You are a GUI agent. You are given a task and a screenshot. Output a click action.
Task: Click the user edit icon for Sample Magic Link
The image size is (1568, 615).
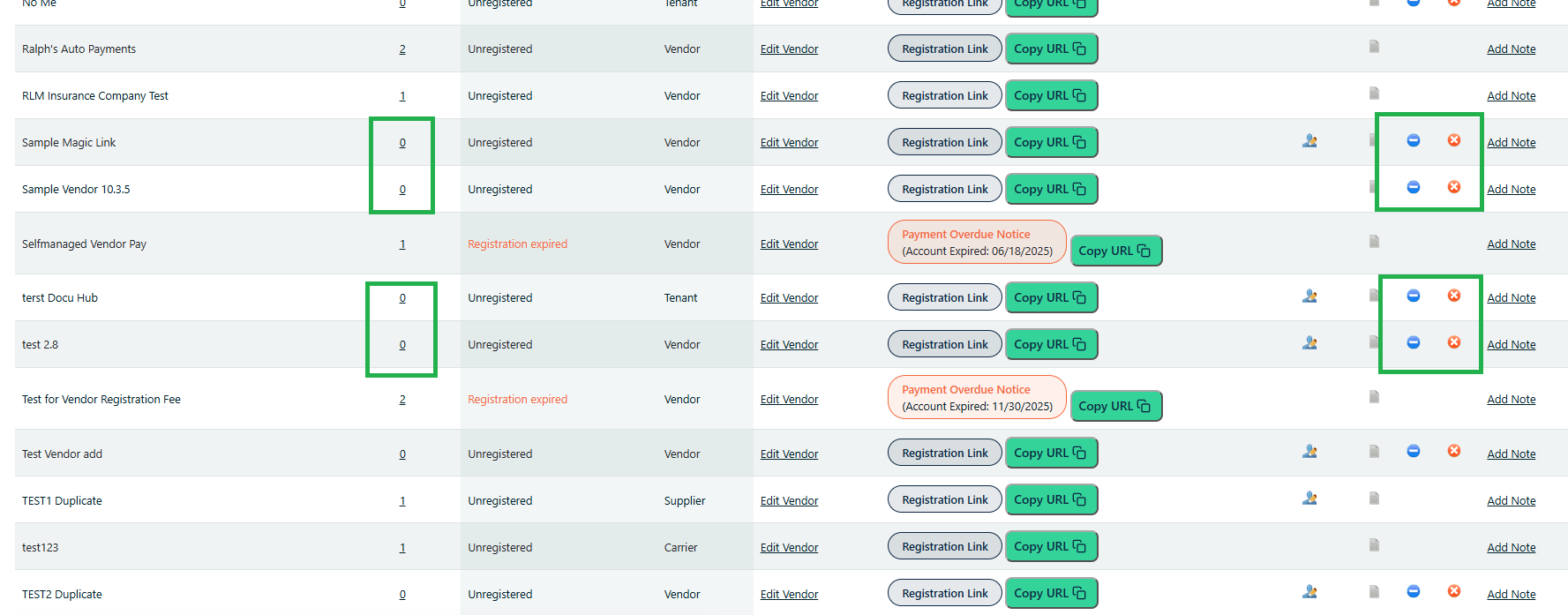[1309, 140]
